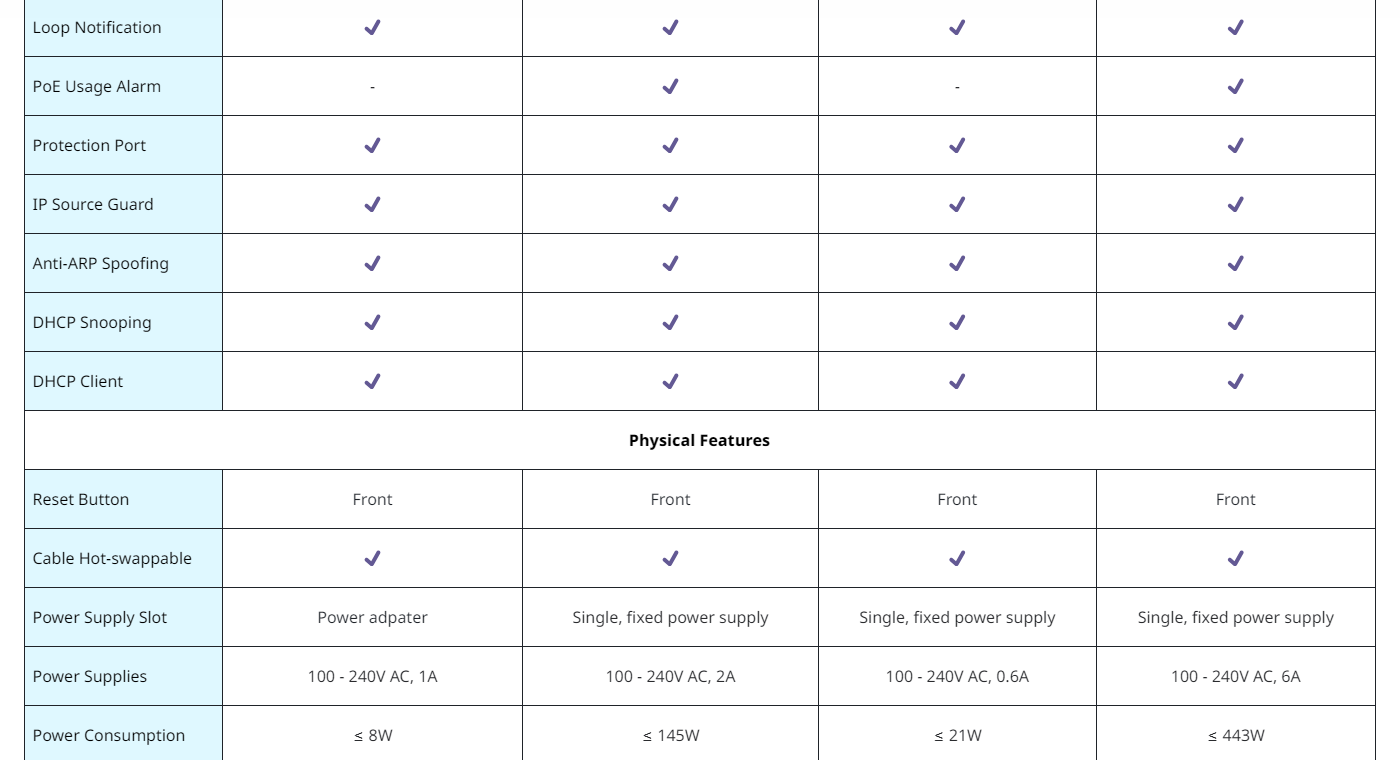
Task: Click the Physical Features section header
Action: tap(699, 440)
